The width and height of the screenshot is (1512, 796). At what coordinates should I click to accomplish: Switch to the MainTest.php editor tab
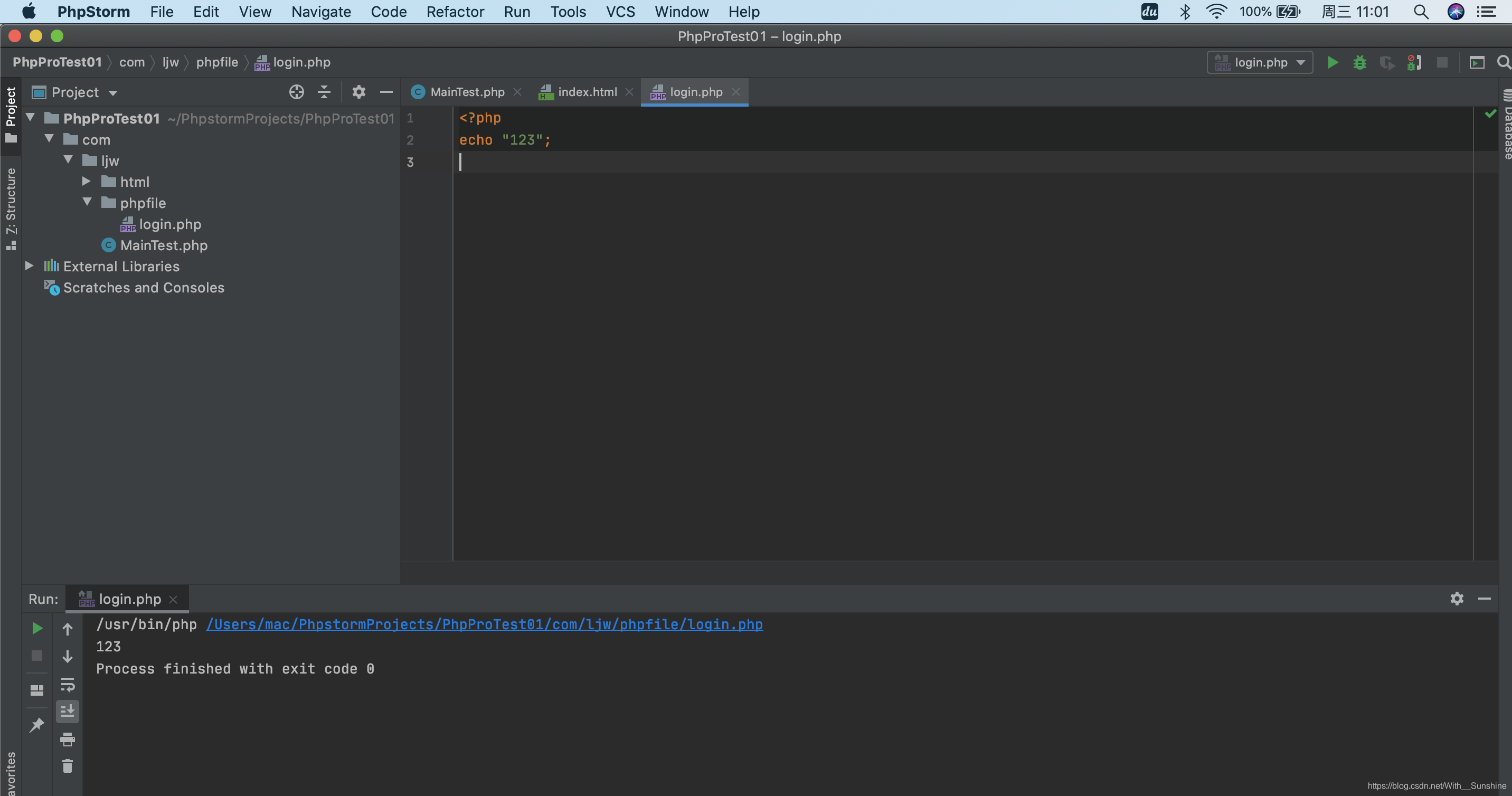pyautogui.click(x=467, y=92)
